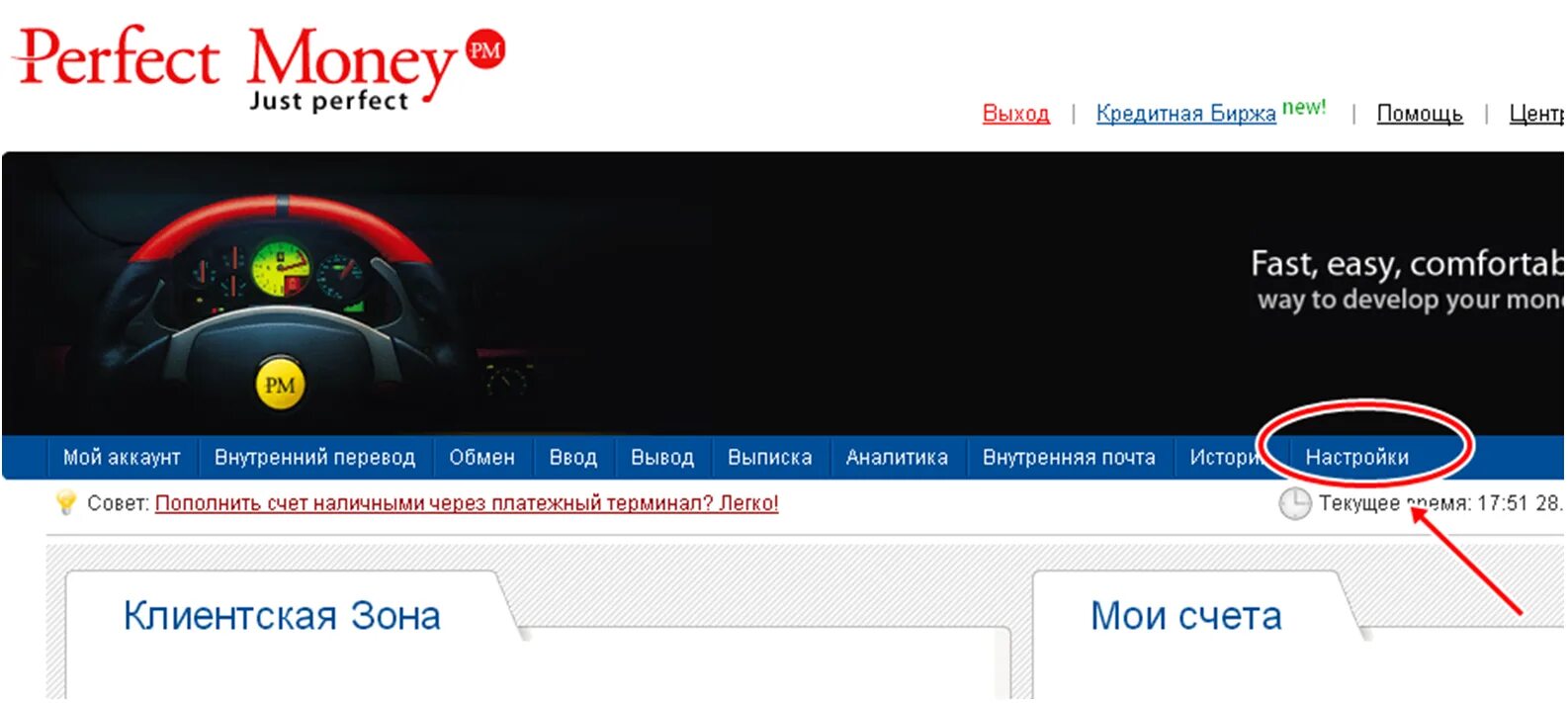Open the Мой аккаунт menu item
This screenshot has height=703, width=1568.
[122, 458]
